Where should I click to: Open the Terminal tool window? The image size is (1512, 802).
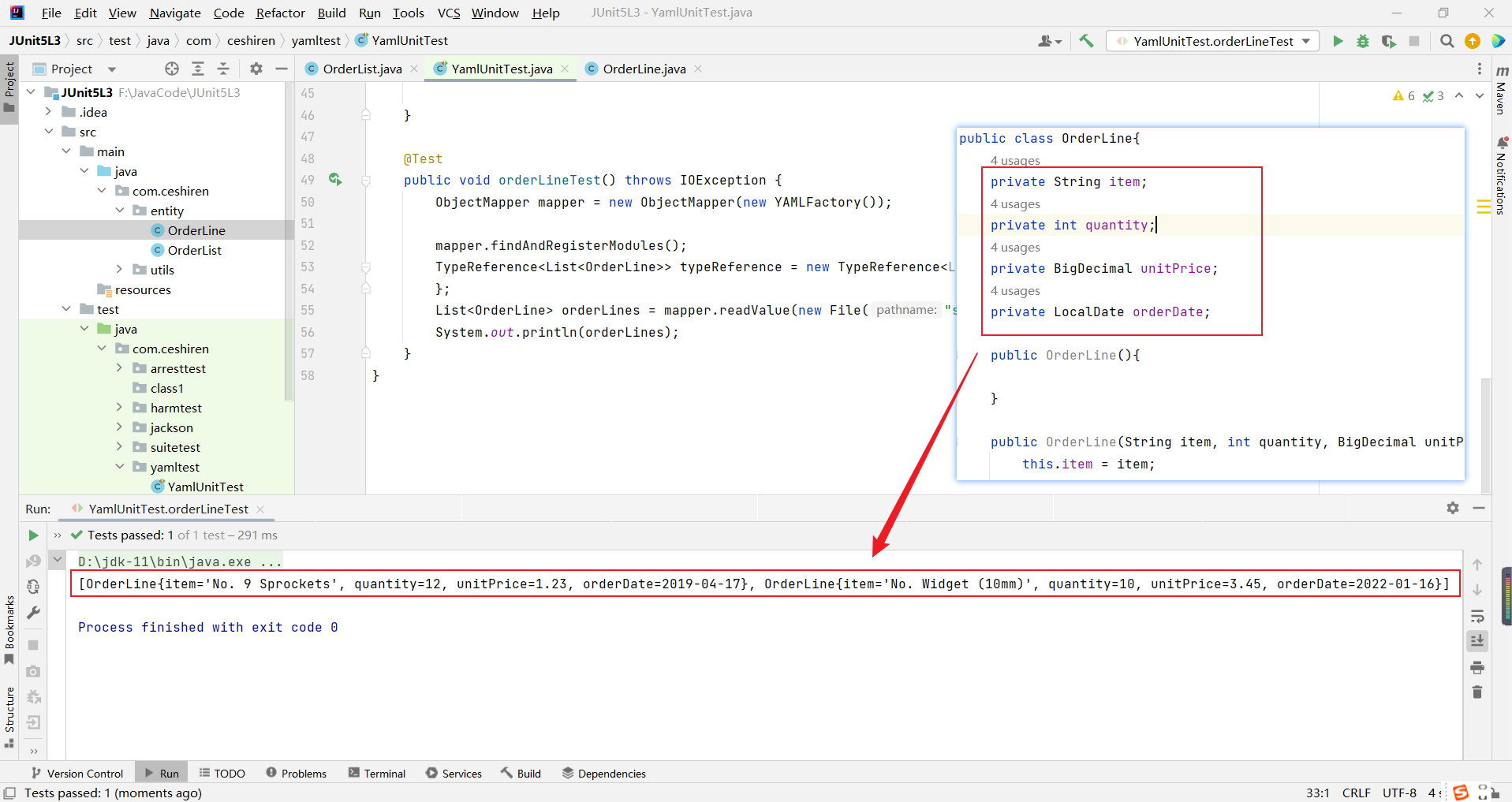pos(377,774)
